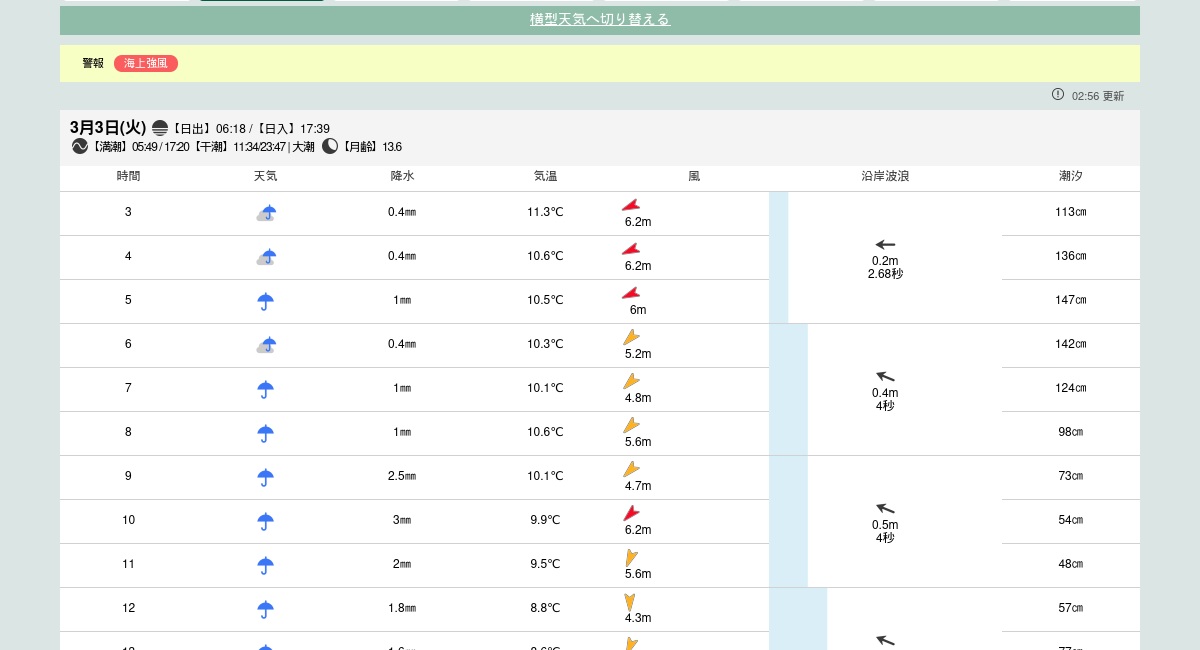Click the 横型天気へ切り替える link
Image resolution: width=1200 pixels, height=650 pixels.
point(599,20)
